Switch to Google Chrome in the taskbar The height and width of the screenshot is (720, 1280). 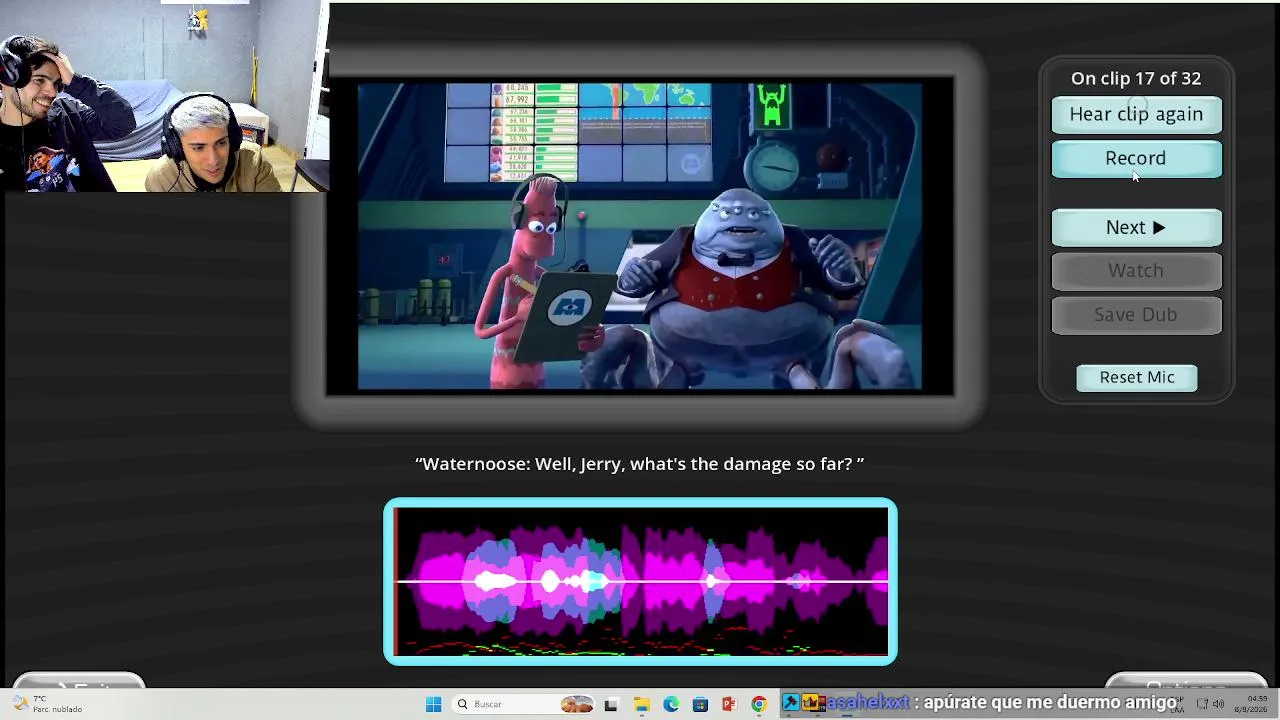click(759, 704)
